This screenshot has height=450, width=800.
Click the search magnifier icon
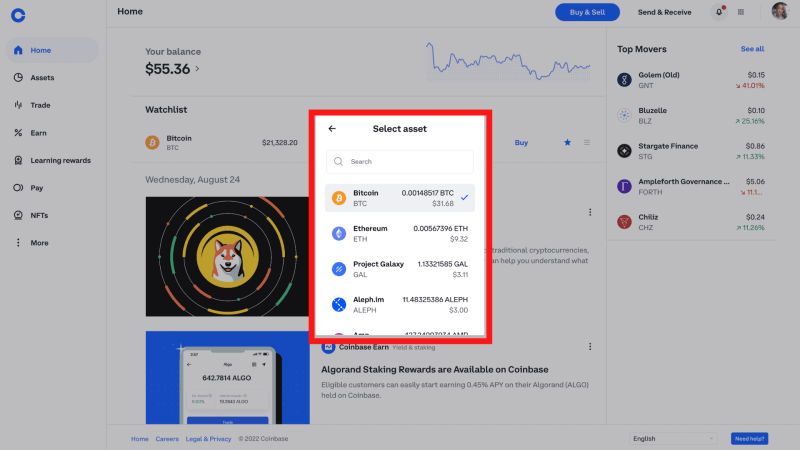tap(338, 161)
